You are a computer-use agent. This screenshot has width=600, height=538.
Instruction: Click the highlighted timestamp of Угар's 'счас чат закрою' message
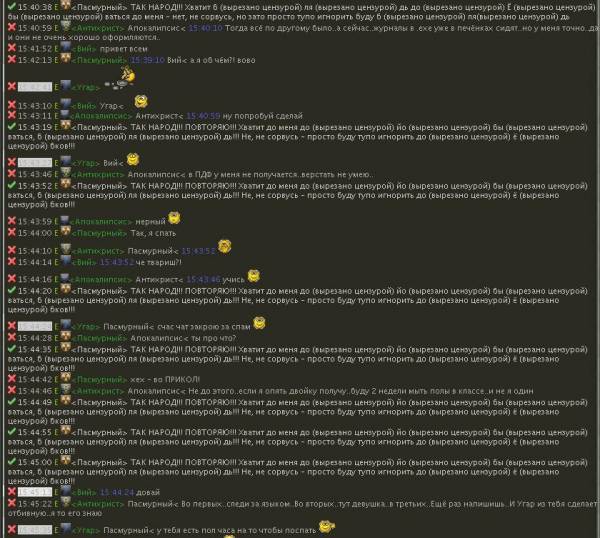point(34,327)
